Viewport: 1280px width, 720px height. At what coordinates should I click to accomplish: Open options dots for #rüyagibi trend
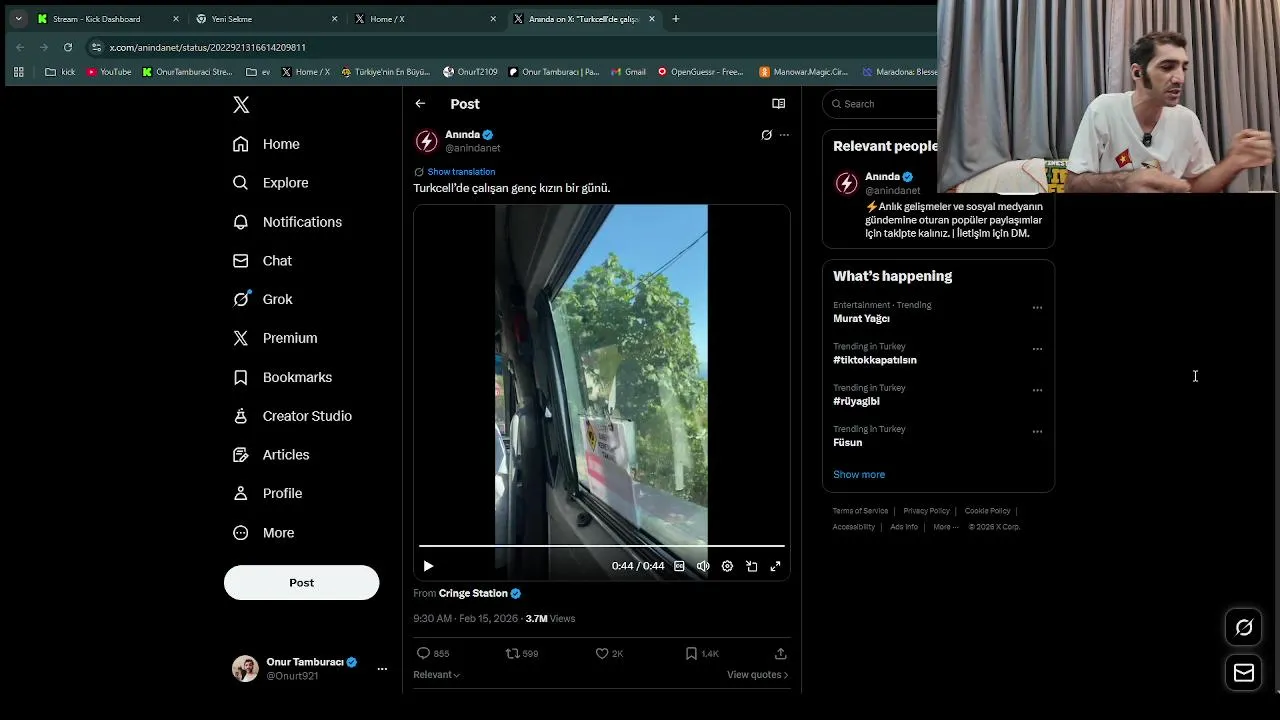click(x=1037, y=390)
